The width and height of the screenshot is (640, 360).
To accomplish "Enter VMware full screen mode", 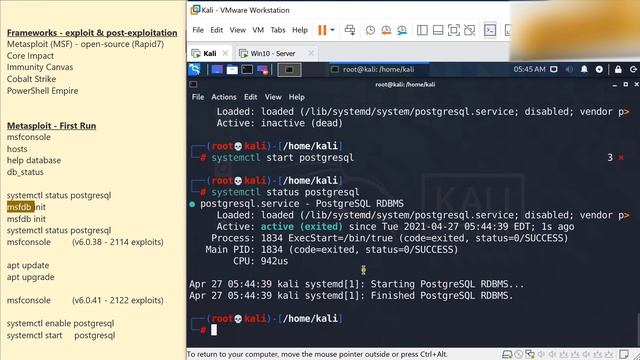I will 453,30.
